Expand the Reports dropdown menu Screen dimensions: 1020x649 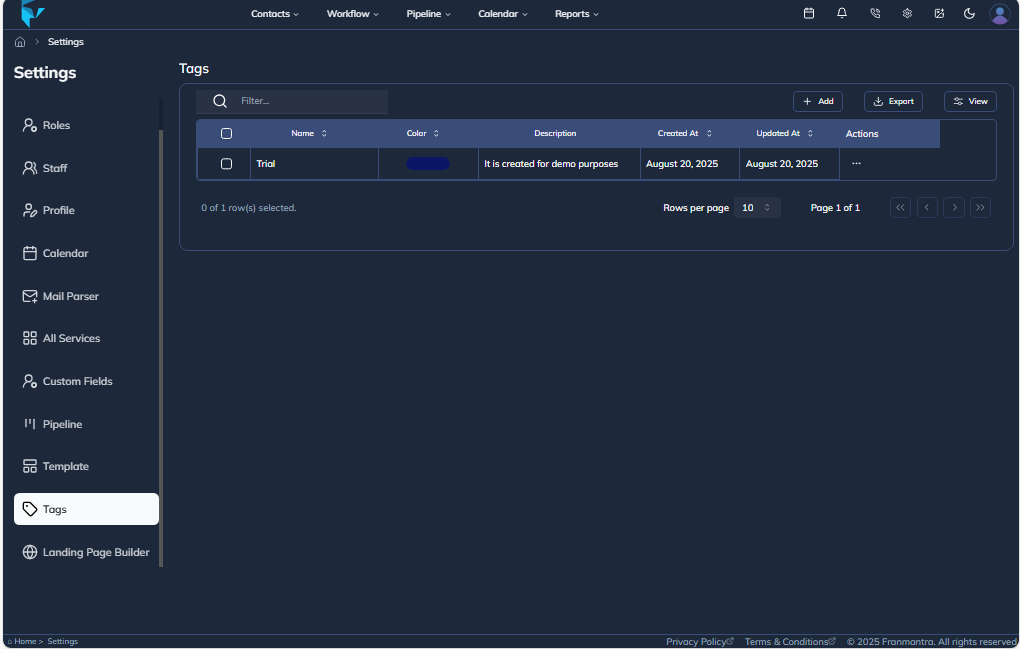click(x=577, y=14)
